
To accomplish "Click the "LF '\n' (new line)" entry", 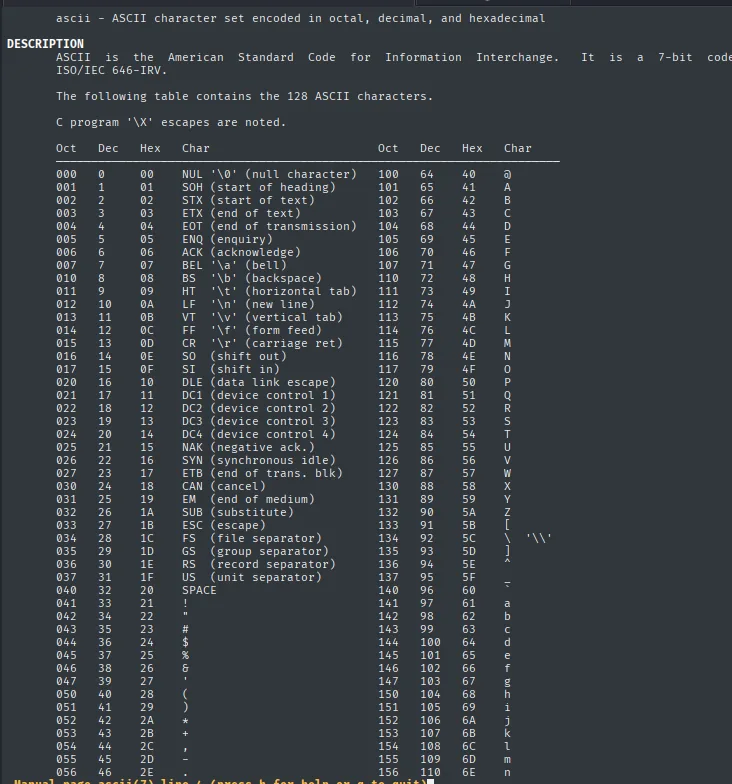I will 248,304.
